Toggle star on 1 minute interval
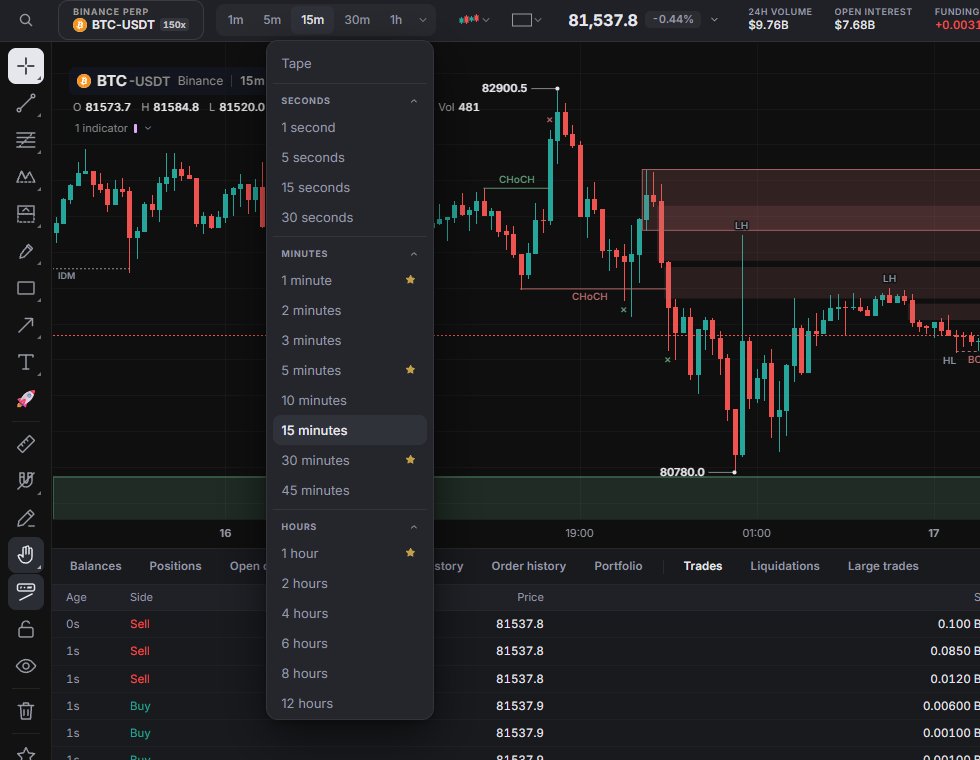 point(411,280)
